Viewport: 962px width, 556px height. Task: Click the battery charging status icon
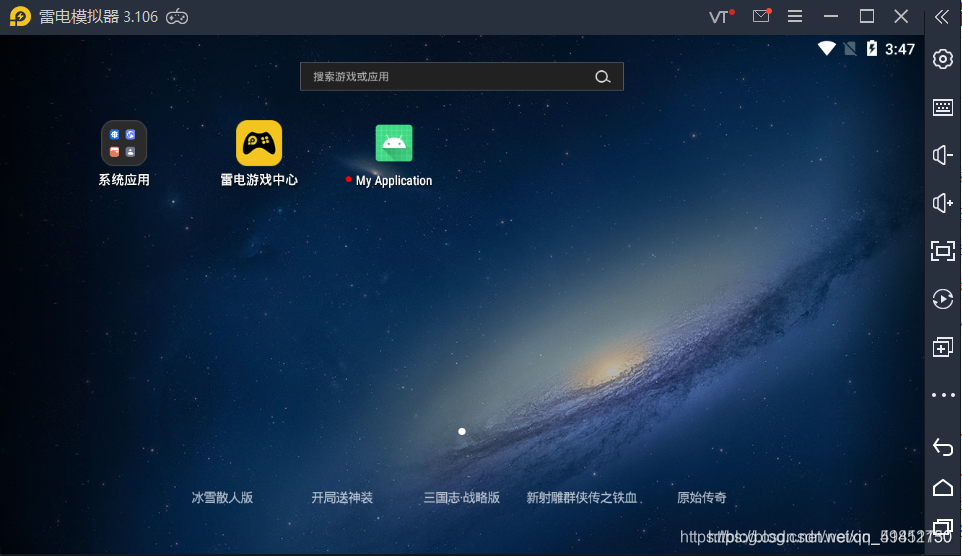click(872, 48)
